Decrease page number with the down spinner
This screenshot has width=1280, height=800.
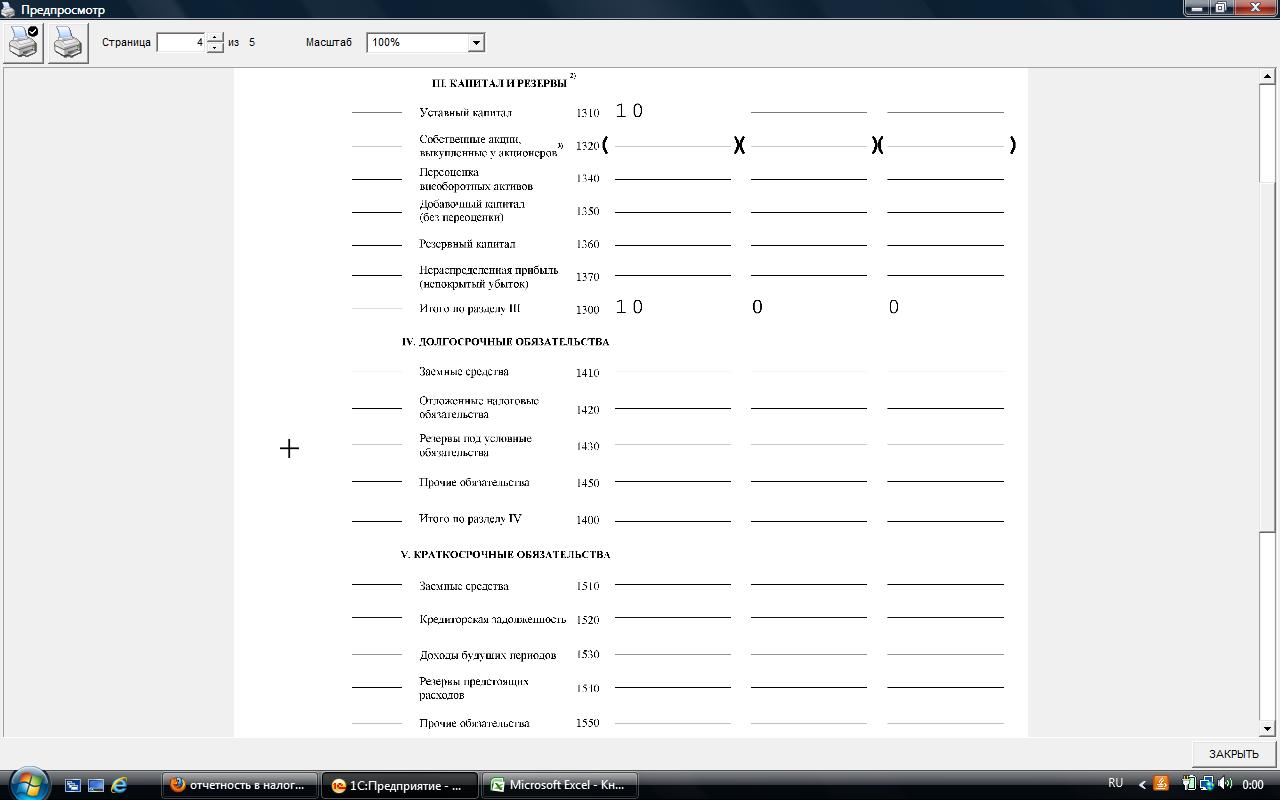coord(215,48)
